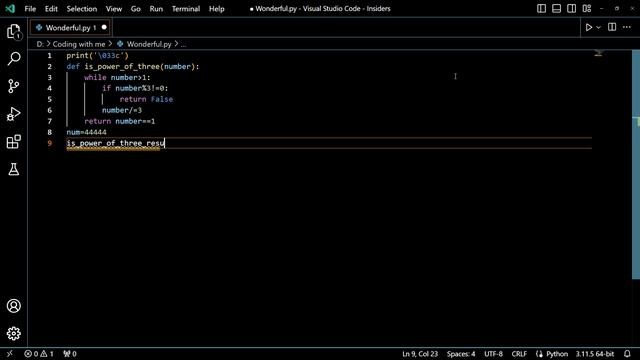This screenshot has height=360, width=640.
Task: Change encoding via UTF-8 status item
Action: click(493, 353)
